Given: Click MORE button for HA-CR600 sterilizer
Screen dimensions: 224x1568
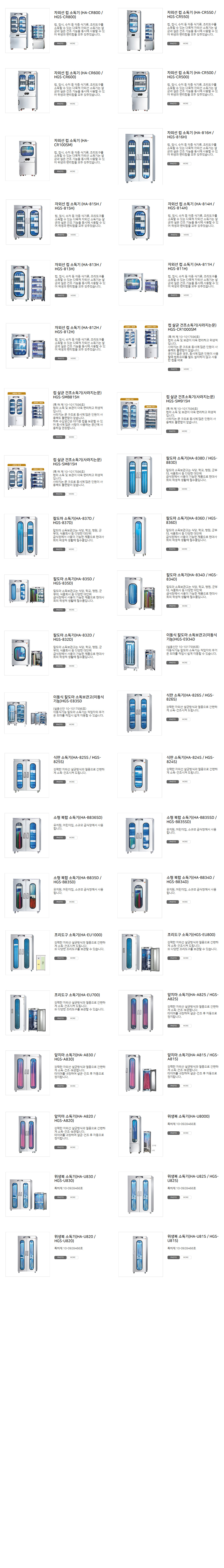Looking at the screenshot, I should tap(72, 103).
